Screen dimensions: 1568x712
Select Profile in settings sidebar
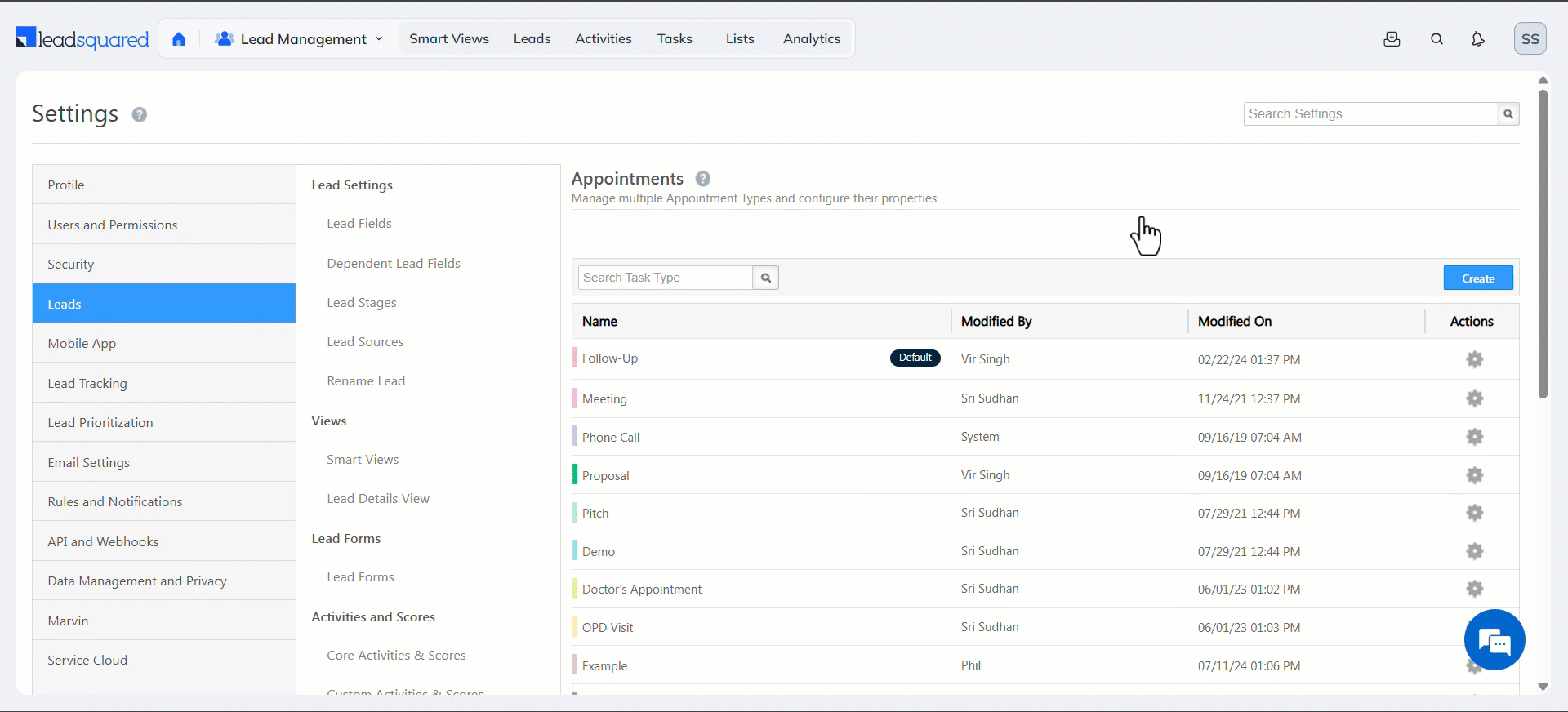[x=164, y=185]
